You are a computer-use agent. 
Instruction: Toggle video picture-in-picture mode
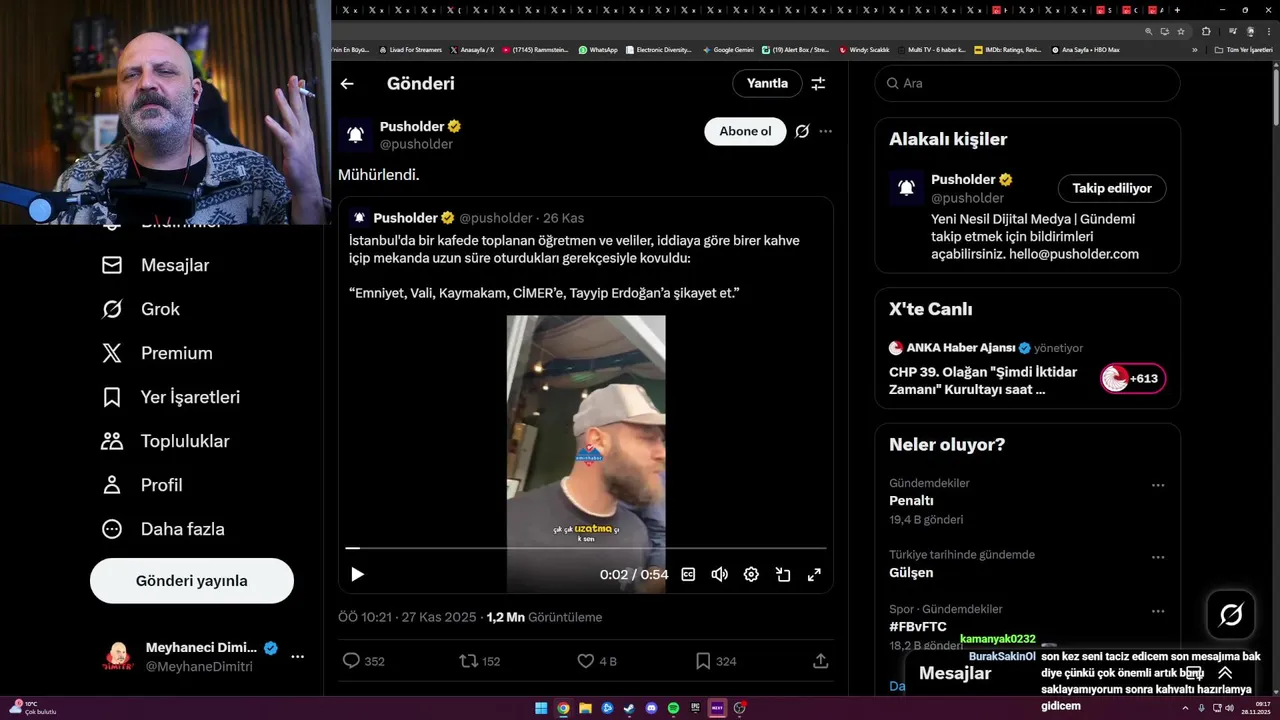click(783, 574)
